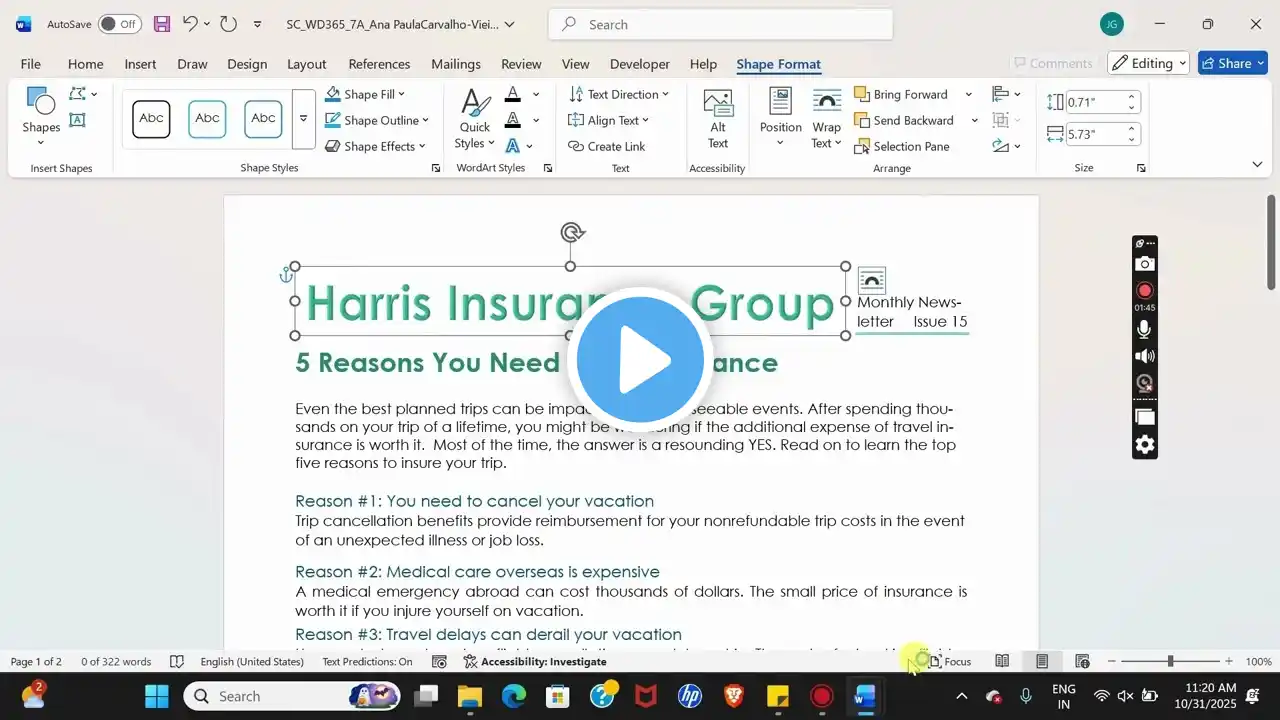1280x720 pixels.
Task: Collapse the ribbon using the chevron
Action: point(1257,164)
